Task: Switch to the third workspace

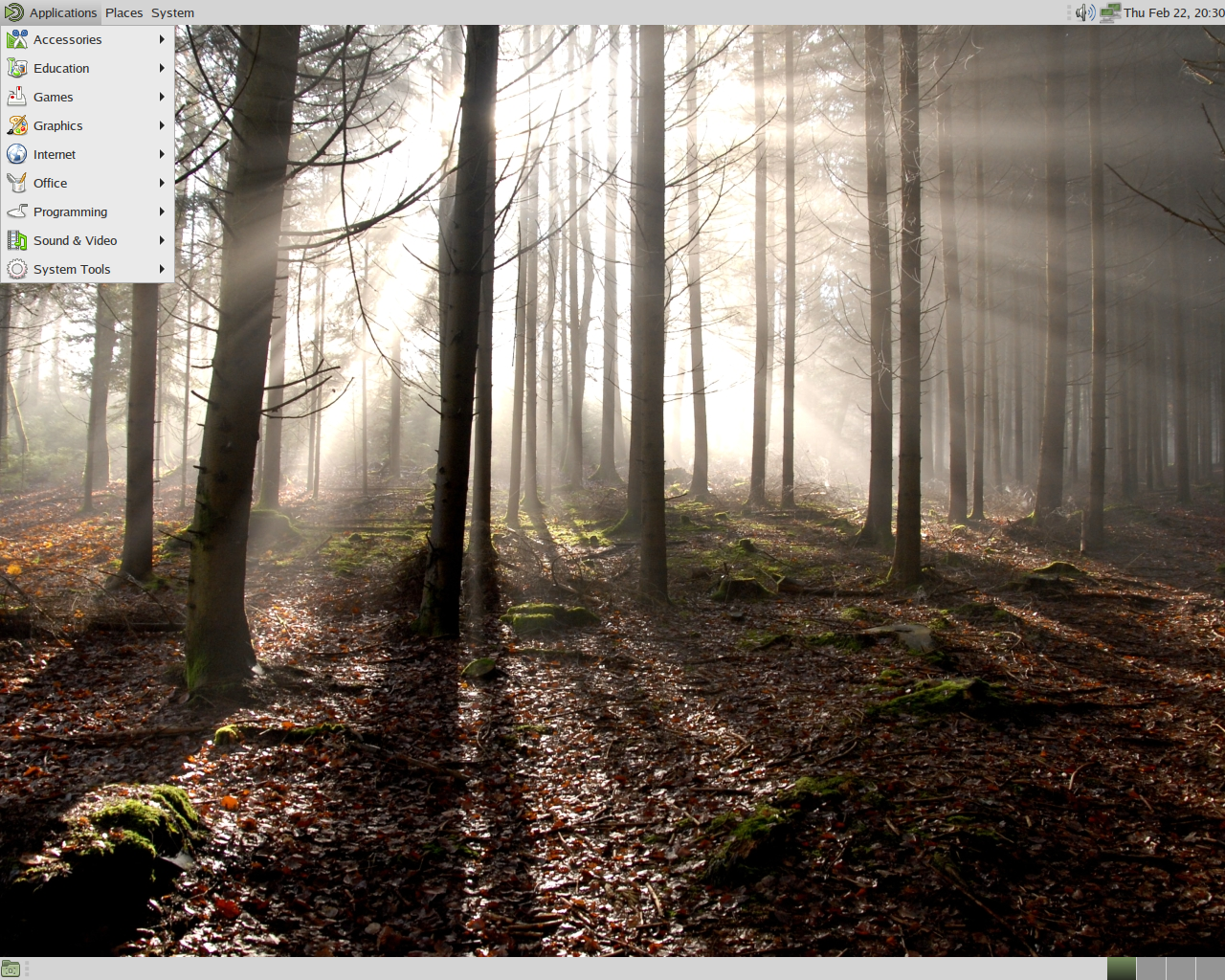Action: coord(1181,969)
